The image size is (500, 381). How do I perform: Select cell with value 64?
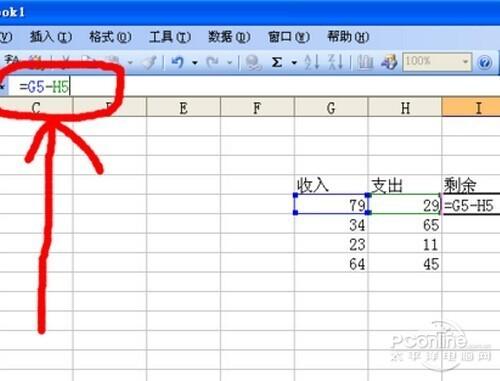point(331,263)
